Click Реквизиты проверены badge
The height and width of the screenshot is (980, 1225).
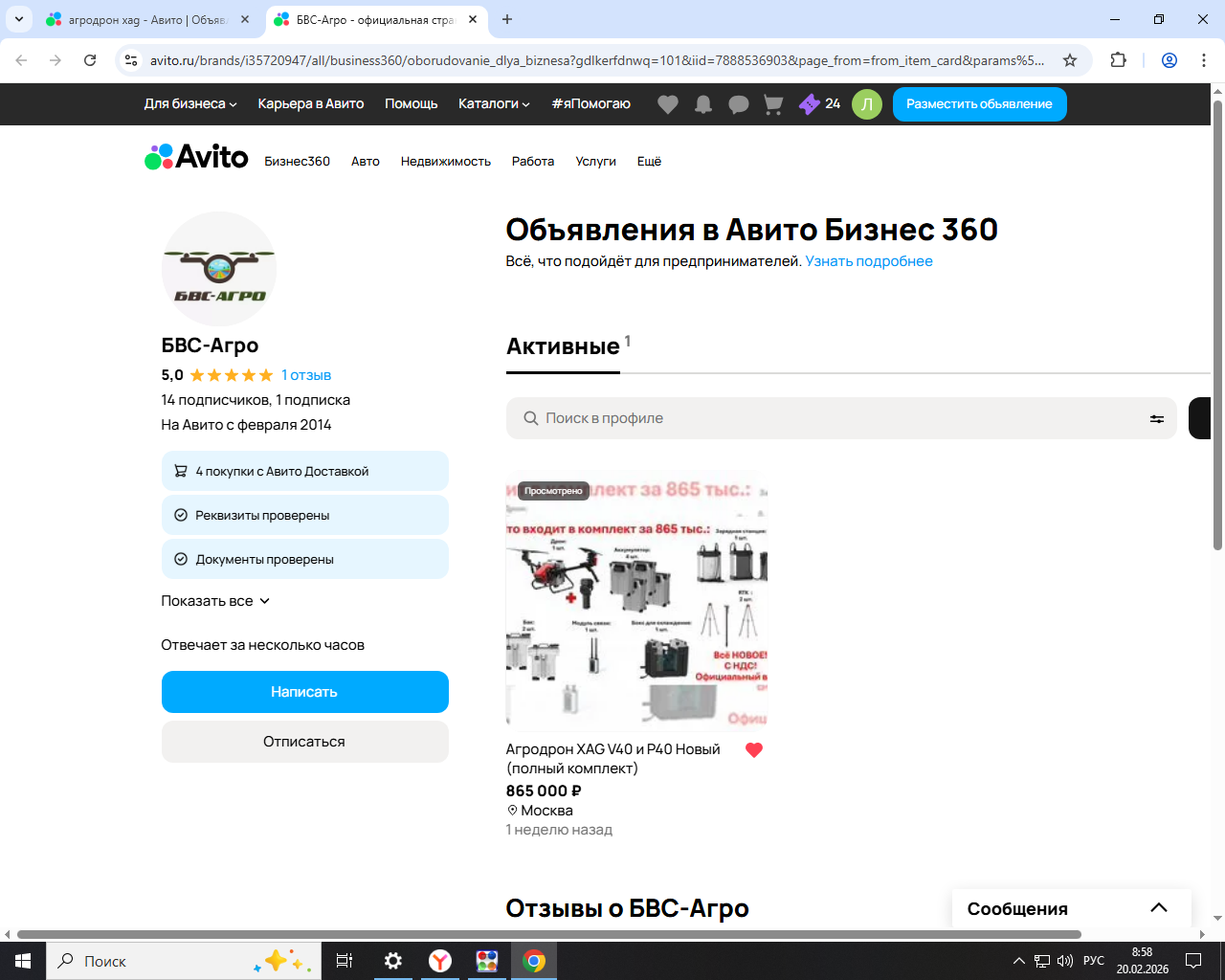pos(305,515)
